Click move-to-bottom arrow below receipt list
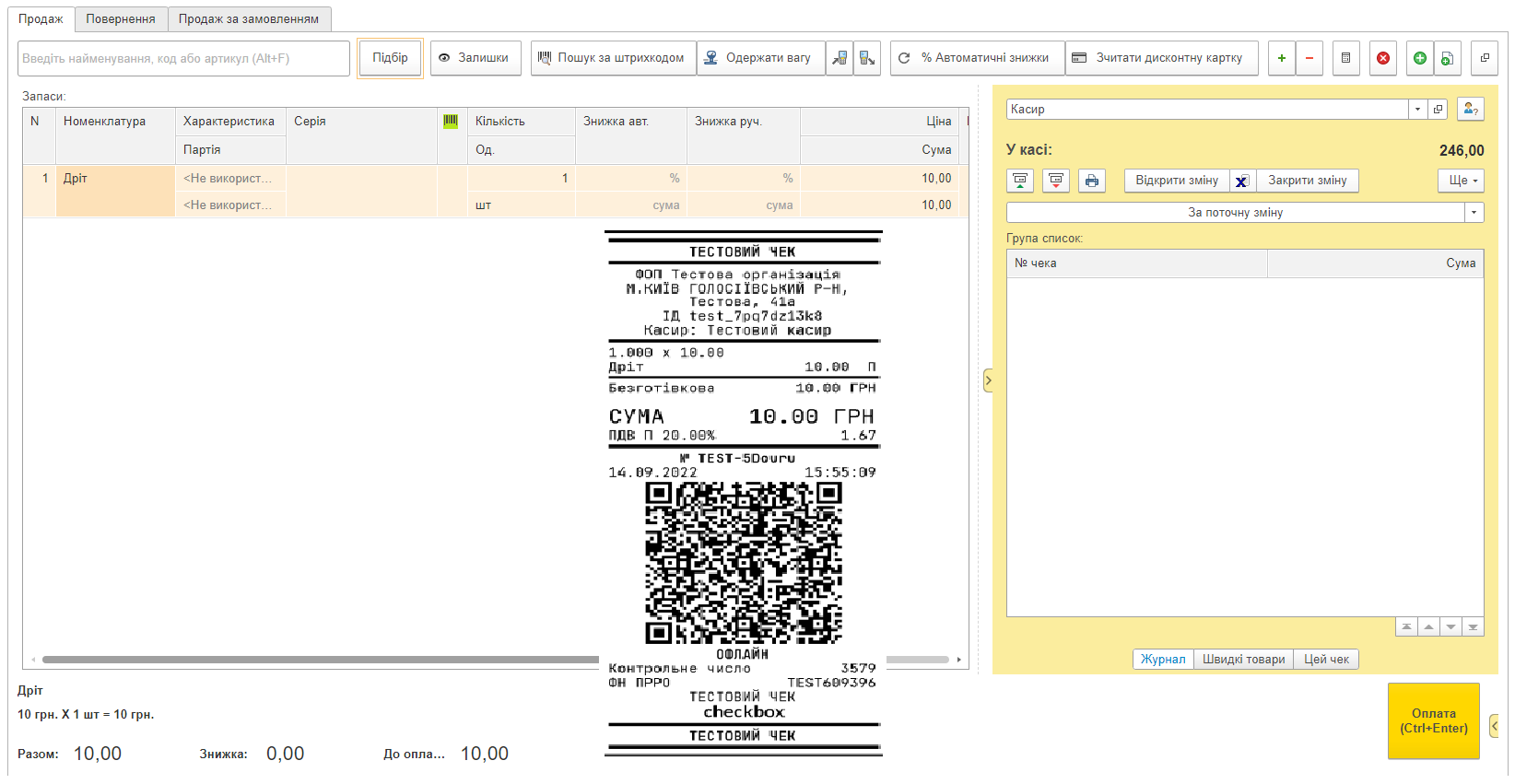The width and height of the screenshot is (1515, 784). [1473, 627]
